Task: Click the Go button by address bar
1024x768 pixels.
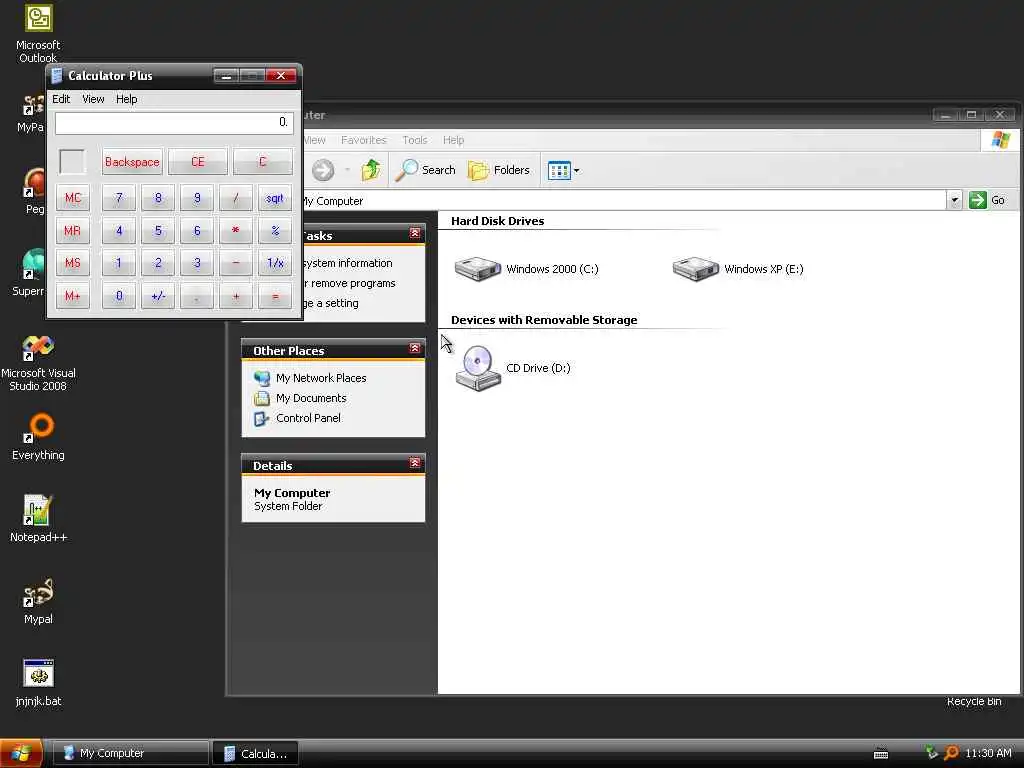Action: [x=987, y=200]
